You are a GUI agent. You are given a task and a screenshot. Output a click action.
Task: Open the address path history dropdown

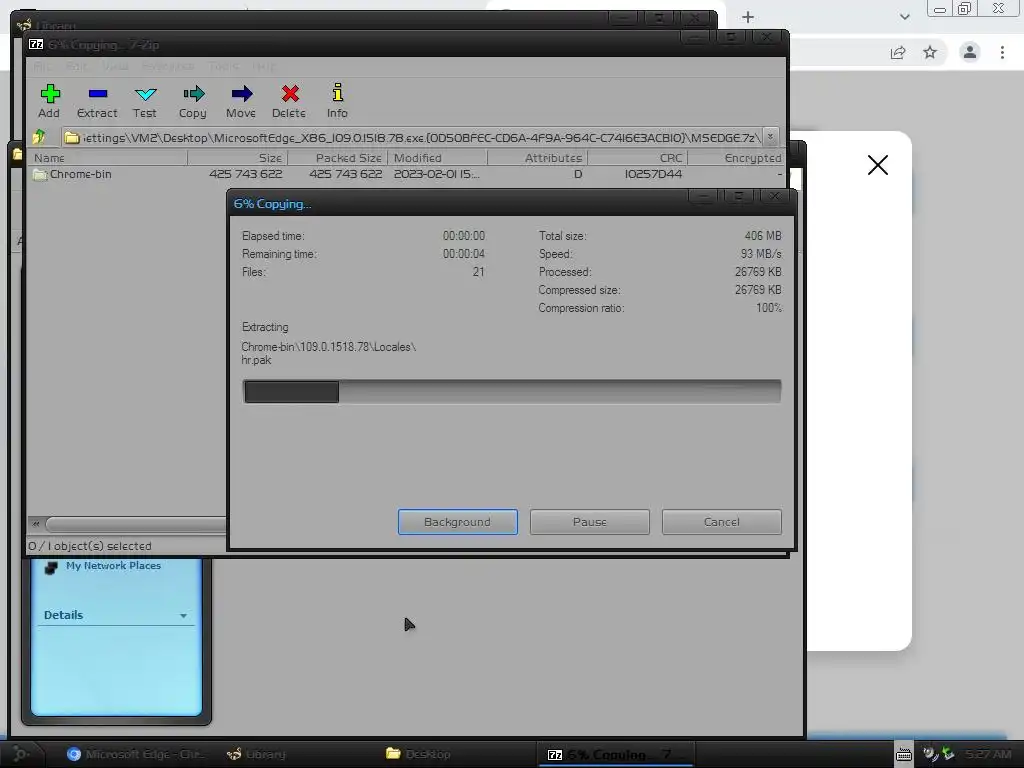pyautogui.click(x=771, y=137)
